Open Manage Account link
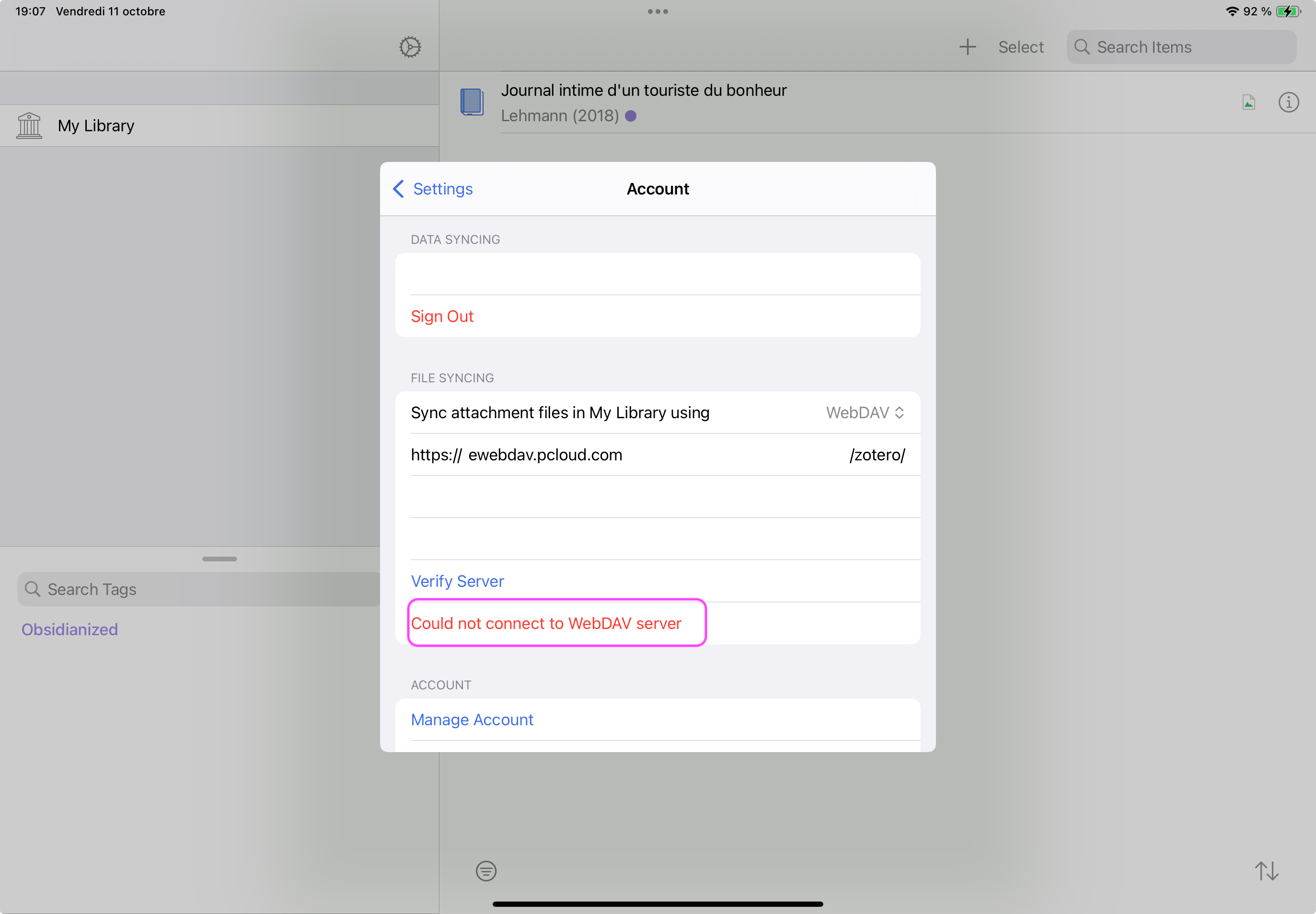This screenshot has width=1316, height=914. pos(472,720)
